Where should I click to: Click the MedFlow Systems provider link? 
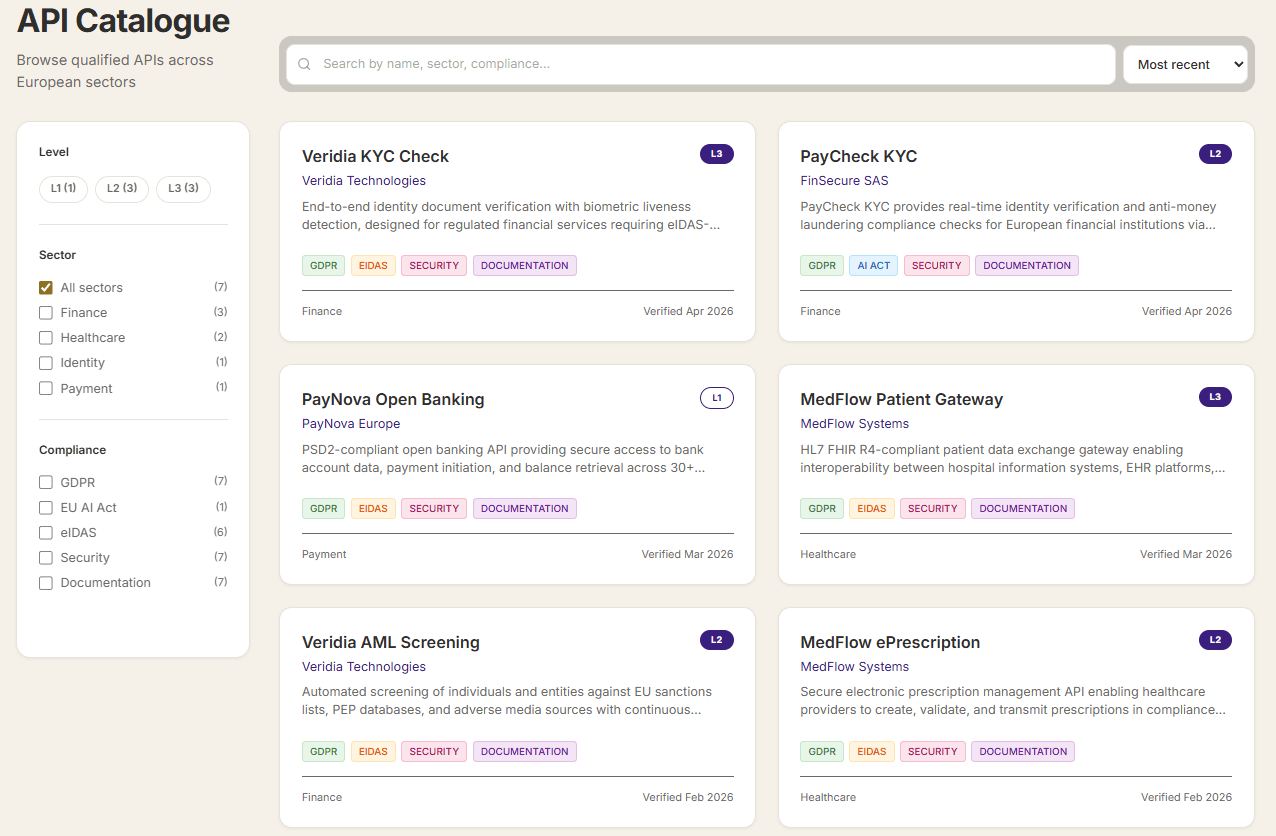click(x=855, y=423)
